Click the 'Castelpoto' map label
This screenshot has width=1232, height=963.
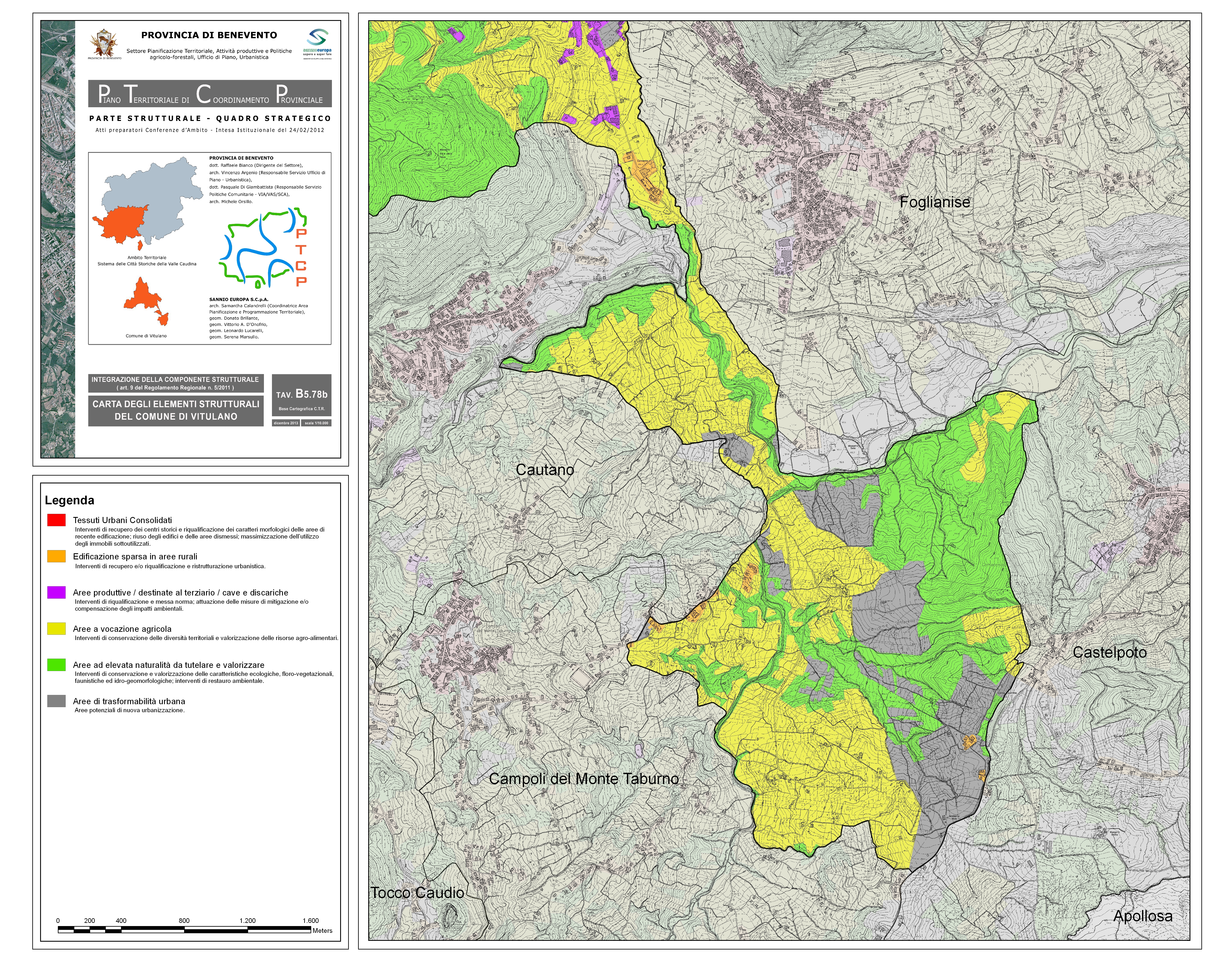pyautogui.click(x=1110, y=652)
